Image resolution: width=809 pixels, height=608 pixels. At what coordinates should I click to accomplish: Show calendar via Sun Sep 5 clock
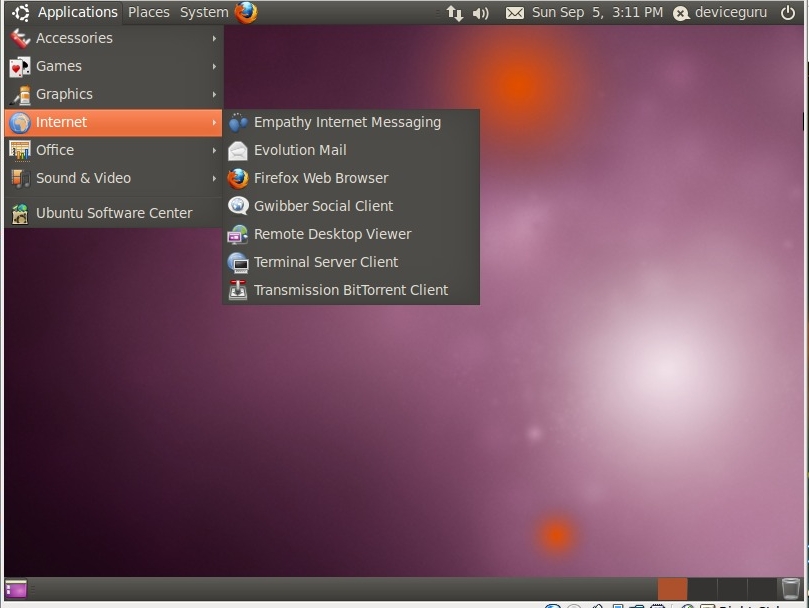click(x=597, y=12)
